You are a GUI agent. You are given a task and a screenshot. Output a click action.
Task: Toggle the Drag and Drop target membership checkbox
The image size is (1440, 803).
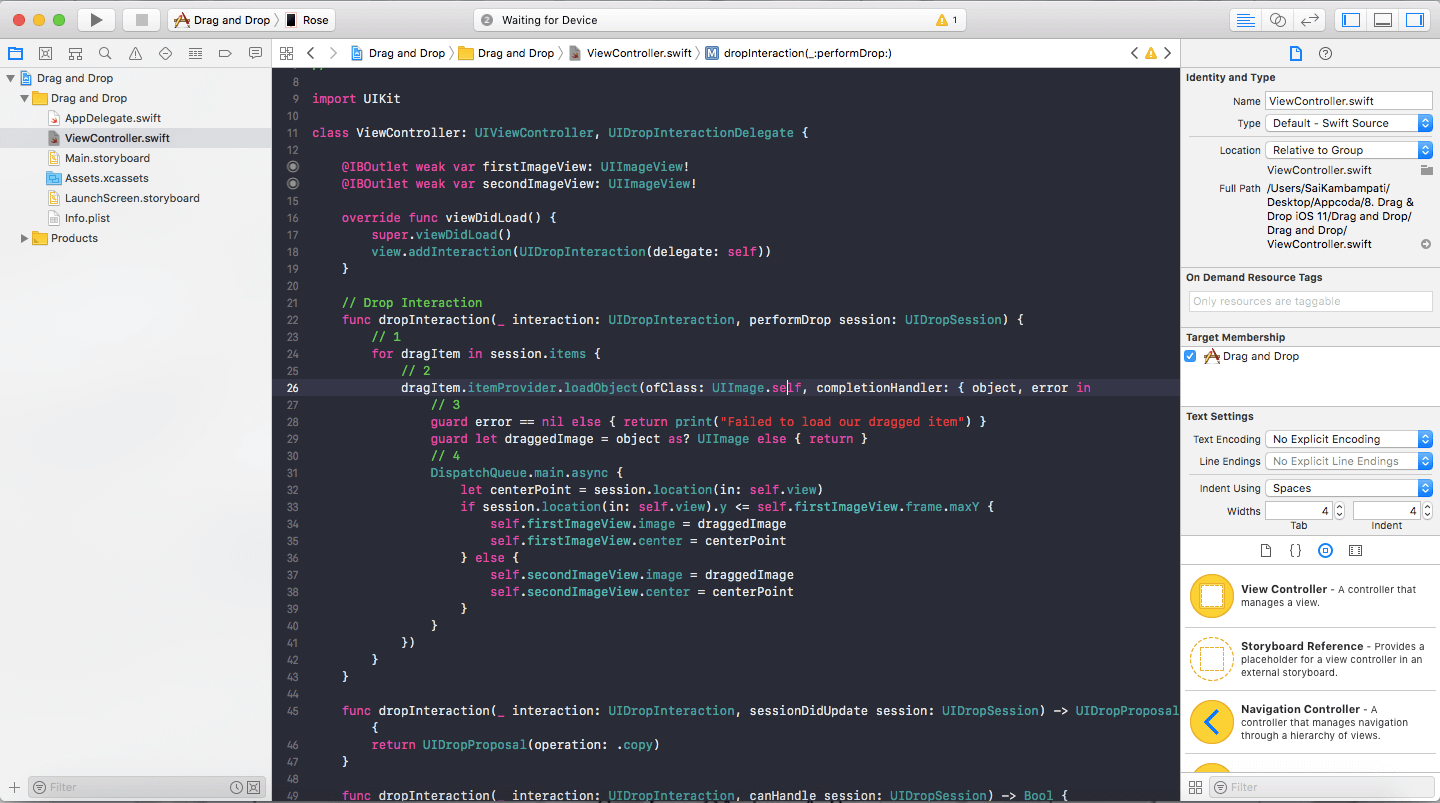pos(1190,357)
